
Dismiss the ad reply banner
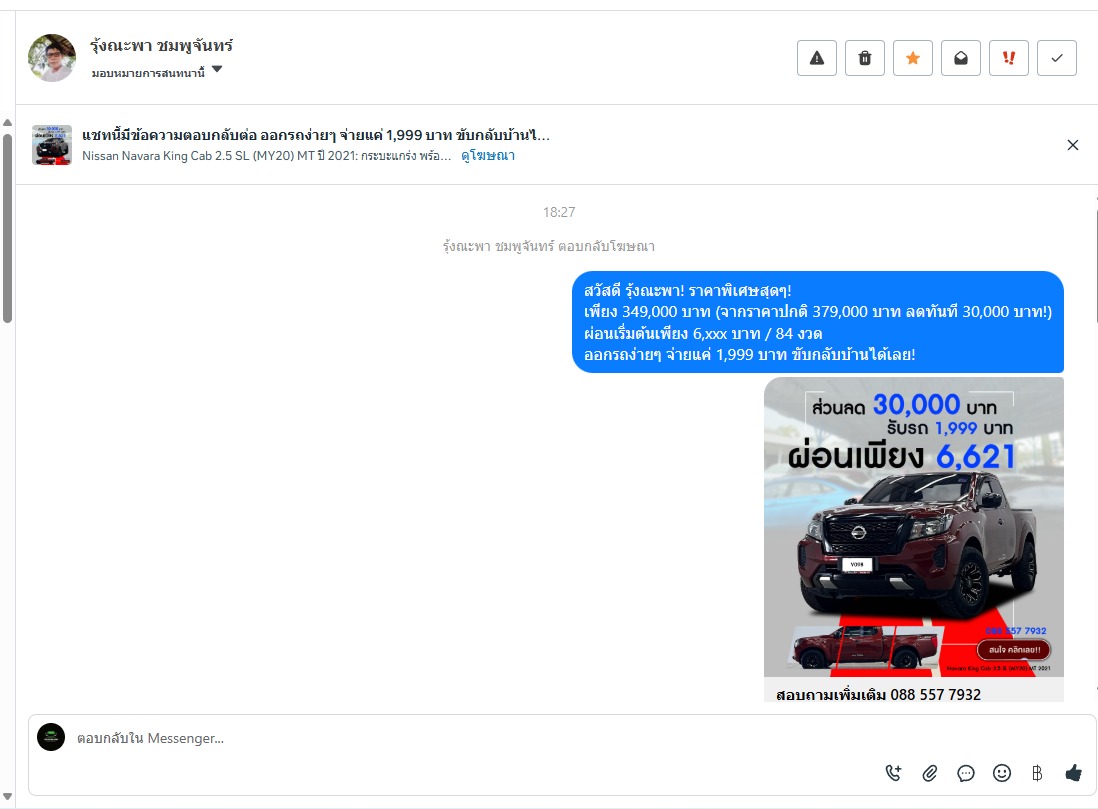(1072, 145)
